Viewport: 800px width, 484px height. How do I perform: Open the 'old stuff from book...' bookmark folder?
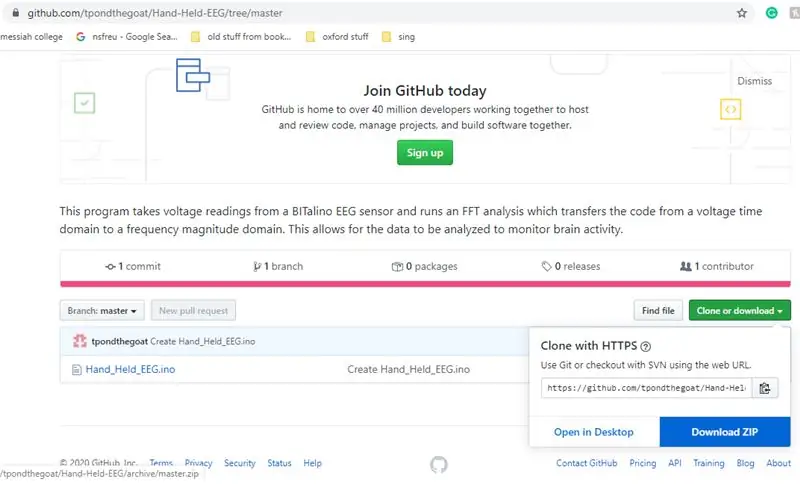[240, 37]
